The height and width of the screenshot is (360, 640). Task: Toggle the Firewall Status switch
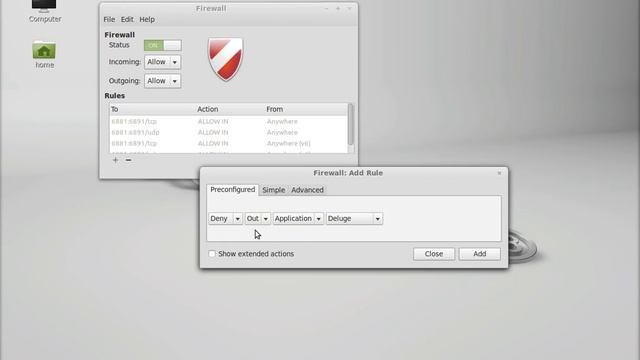coord(162,45)
